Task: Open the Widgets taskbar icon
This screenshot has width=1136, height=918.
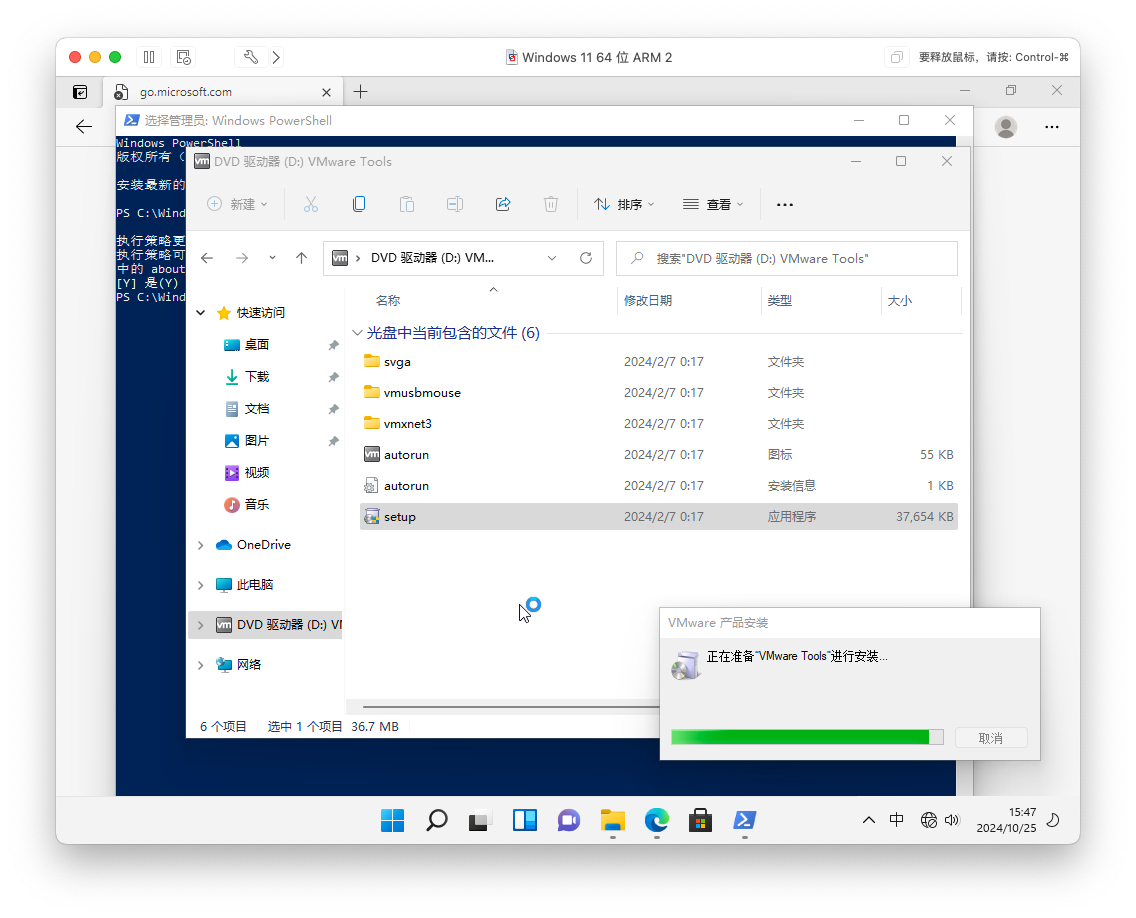Action: 525,820
